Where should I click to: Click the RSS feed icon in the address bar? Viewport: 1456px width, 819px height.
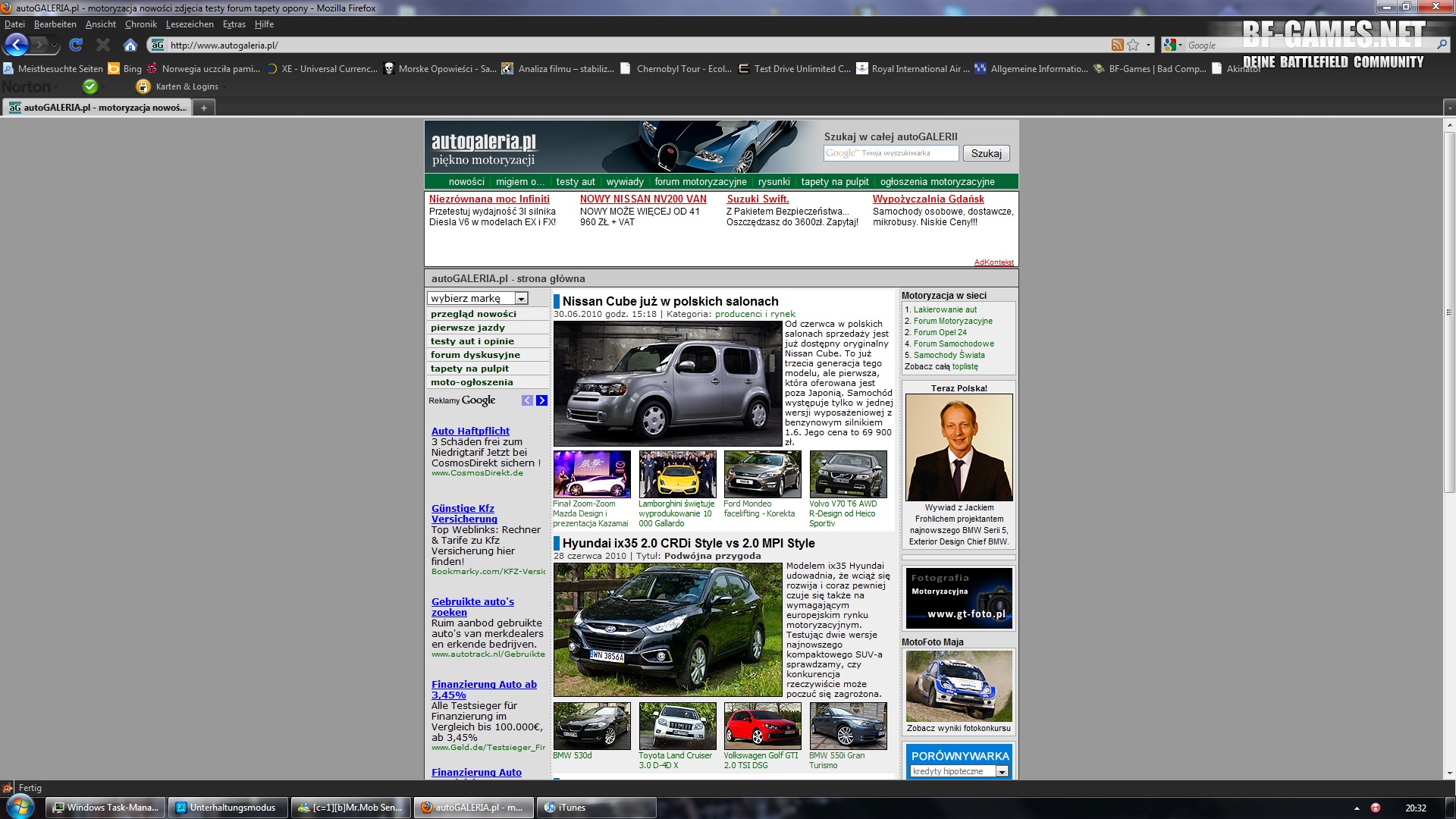[1117, 45]
